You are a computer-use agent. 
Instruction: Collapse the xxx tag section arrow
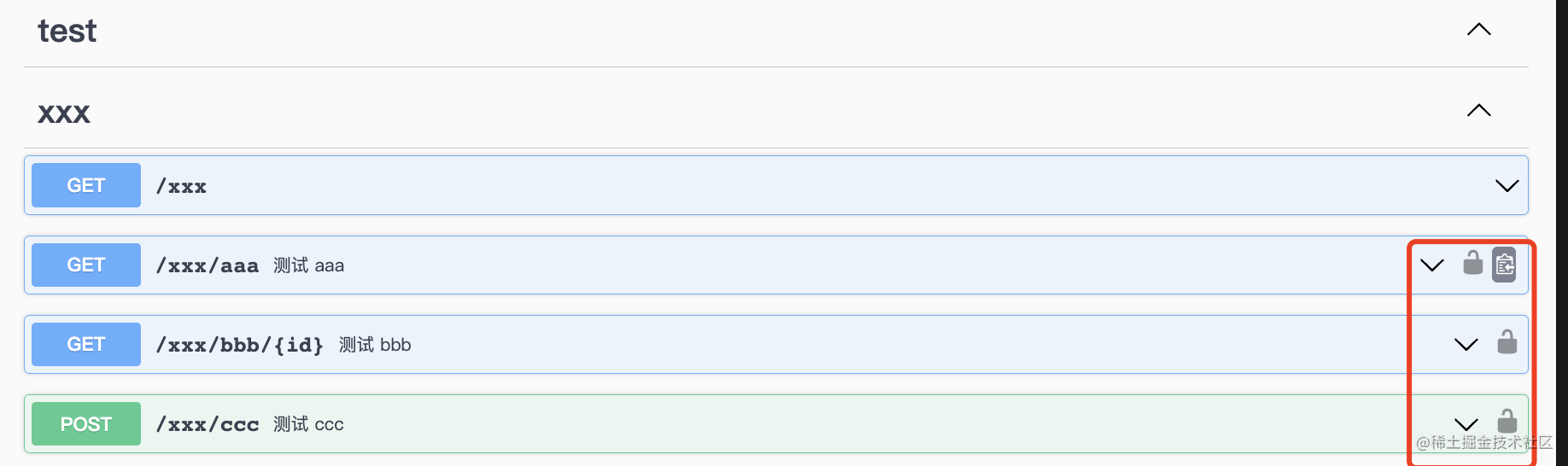click(x=1478, y=111)
